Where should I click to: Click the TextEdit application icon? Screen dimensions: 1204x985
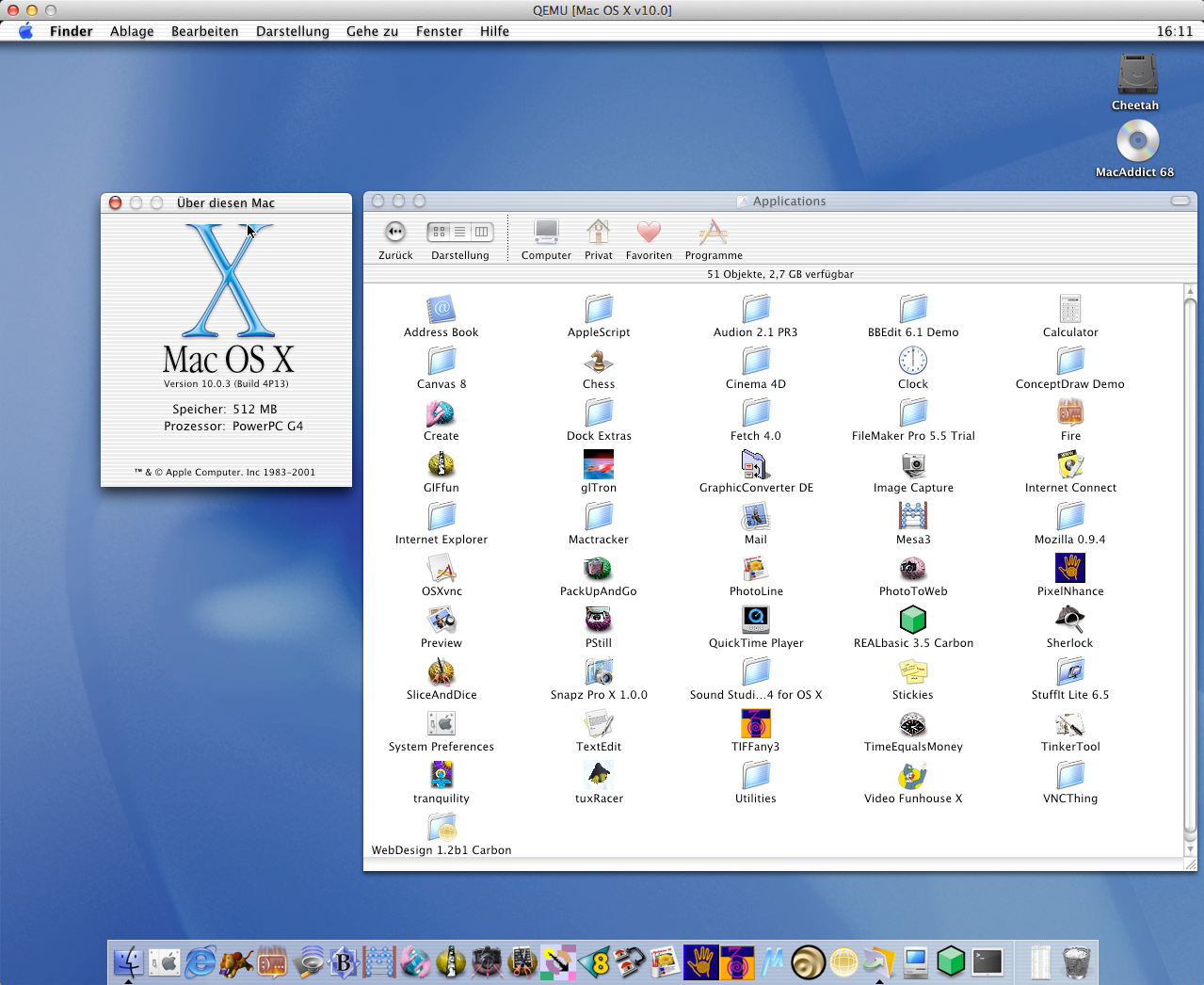(x=599, y=723)
